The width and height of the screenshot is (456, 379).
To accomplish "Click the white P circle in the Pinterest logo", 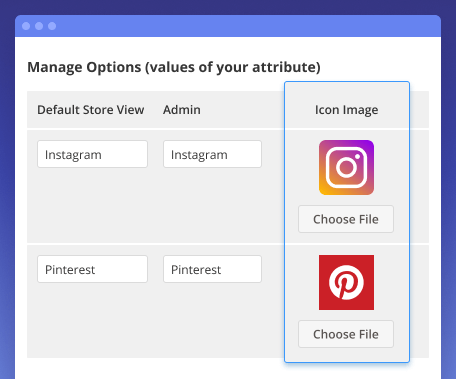I will point(346,282).
